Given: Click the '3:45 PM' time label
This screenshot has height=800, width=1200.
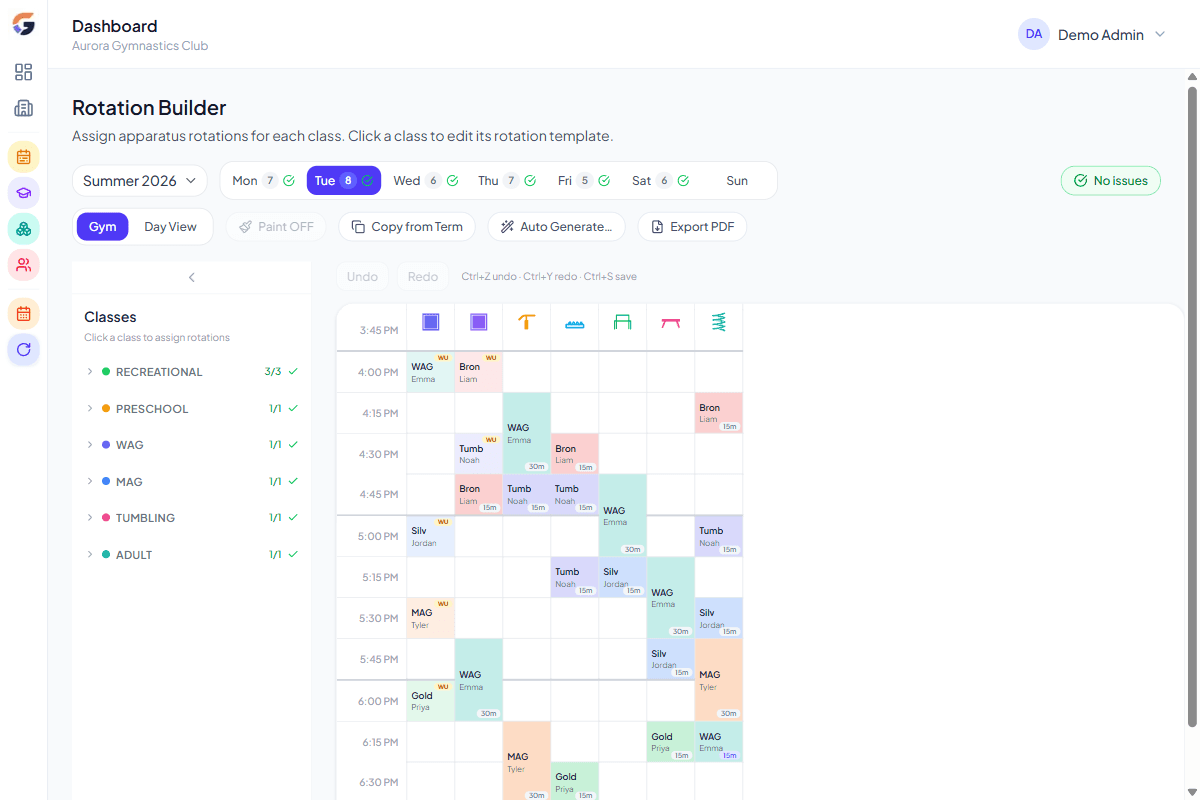Looking at the screenshot, I should 379,330.
